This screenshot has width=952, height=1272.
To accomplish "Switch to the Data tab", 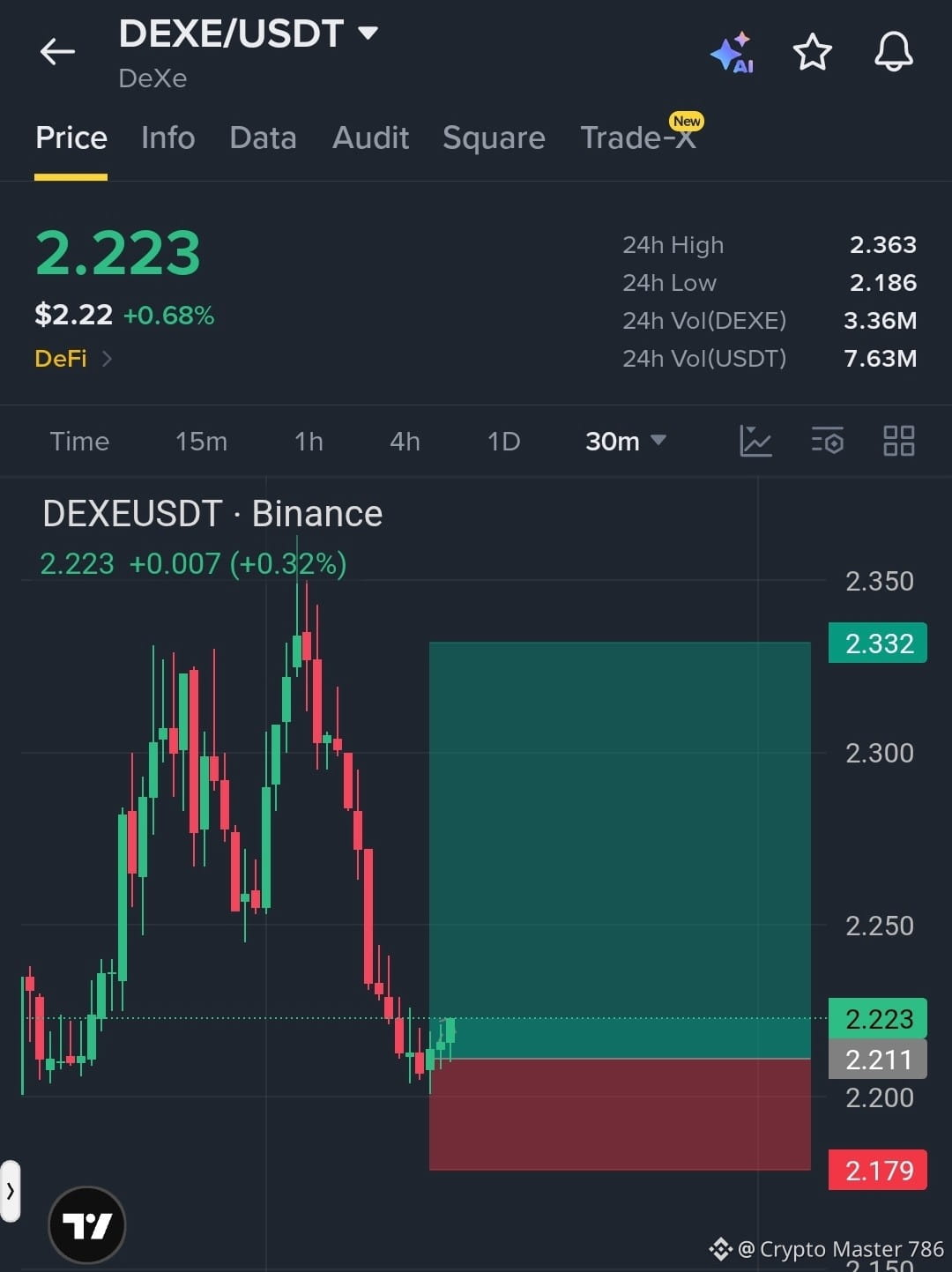I will click(x=263, y=138).
